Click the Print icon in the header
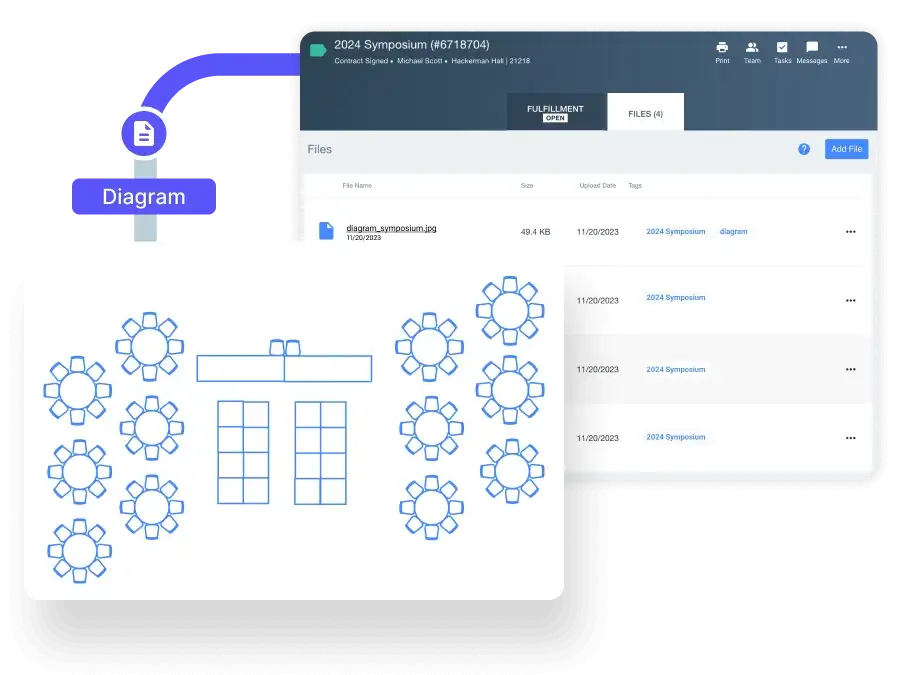The image size is (903, 675). [x=722, y=48]
